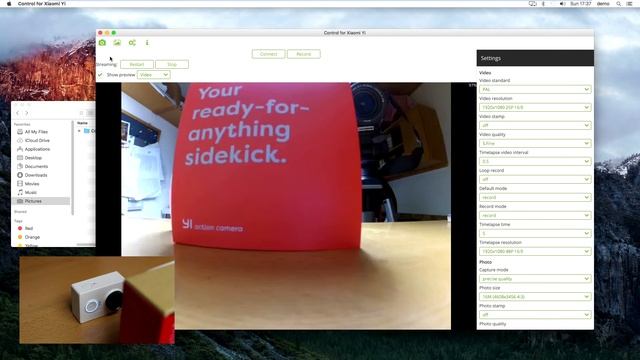Select Pictures in Finder sidebar

pos(41,201)
